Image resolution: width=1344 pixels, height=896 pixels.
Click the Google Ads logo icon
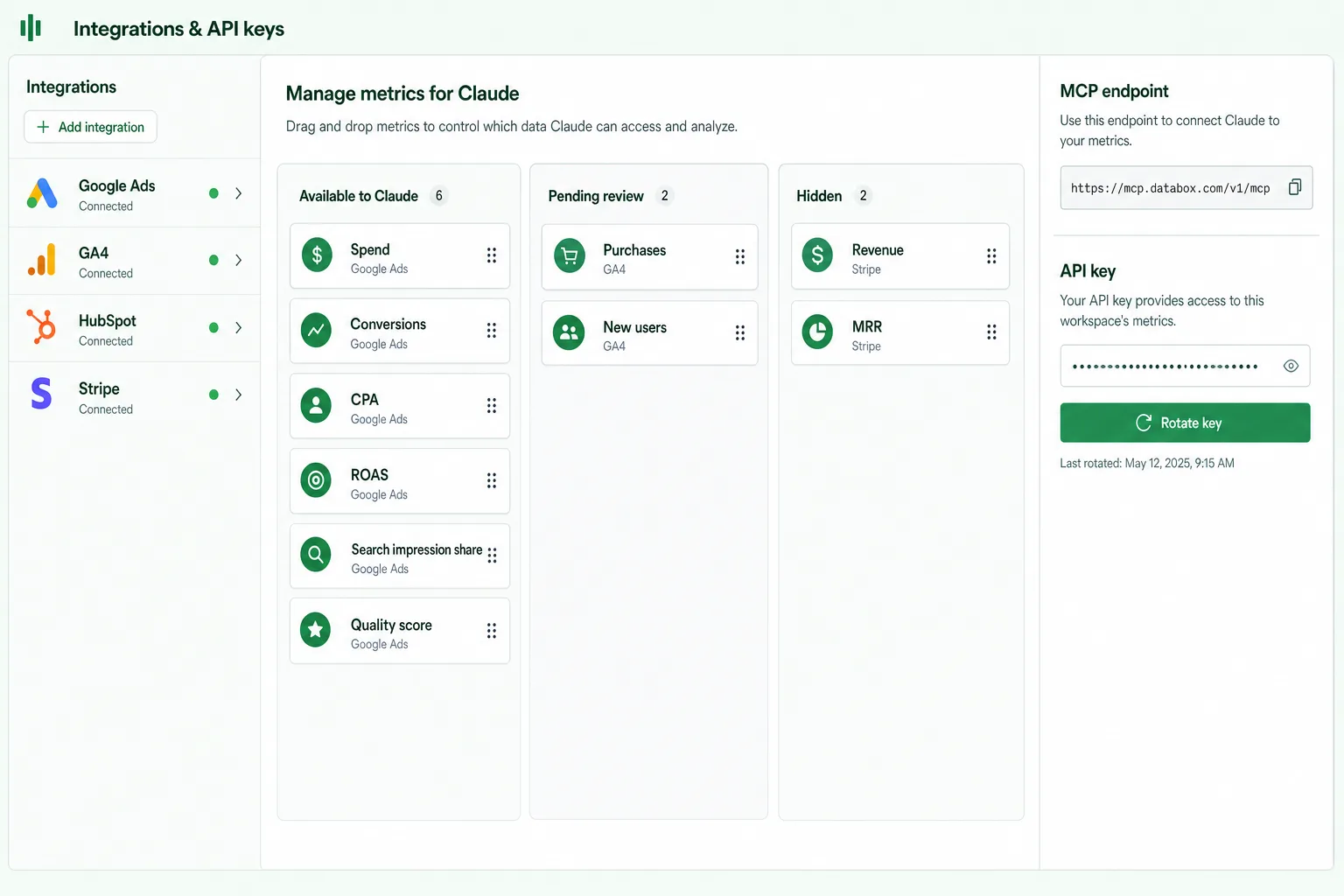[x=42, y=193]
